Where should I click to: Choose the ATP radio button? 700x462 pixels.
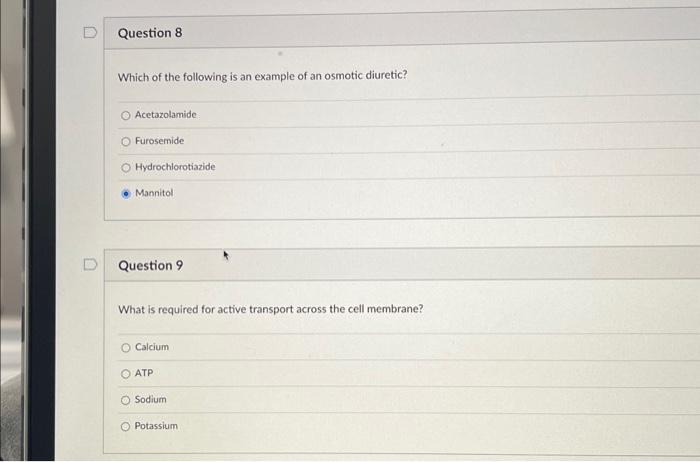[x=126, y=374]
